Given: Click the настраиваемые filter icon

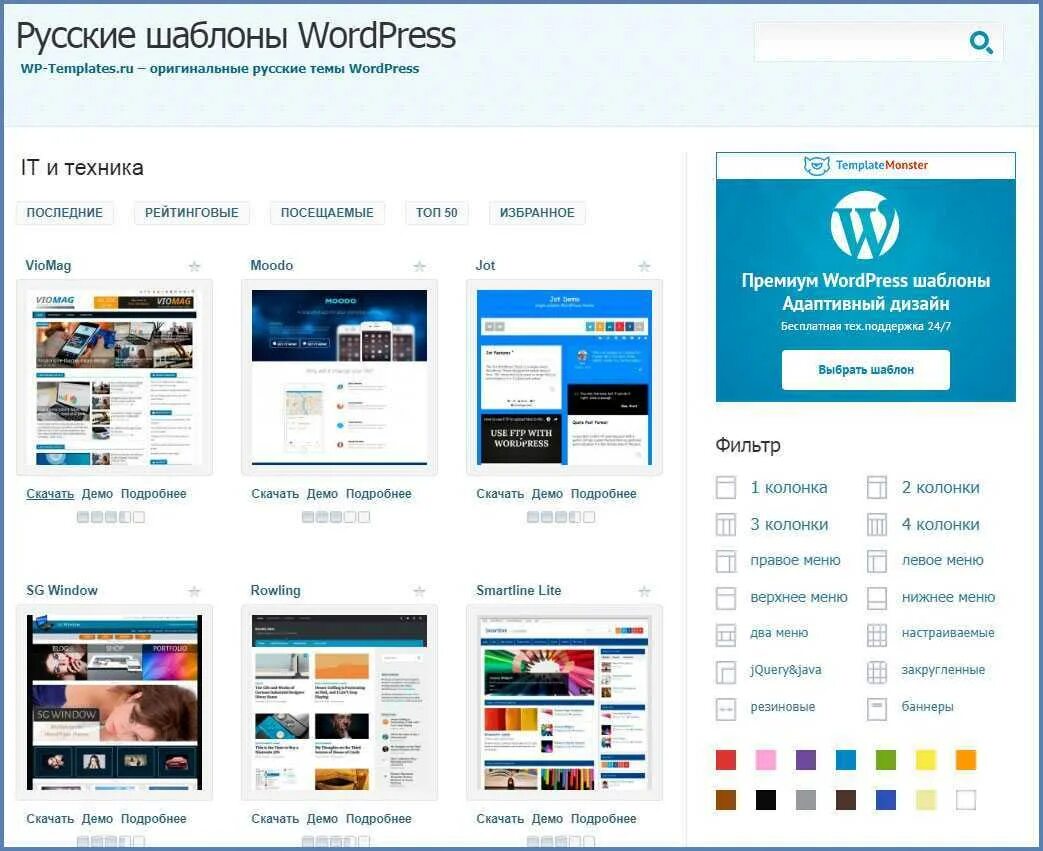Looking at the screenshot, I should click(x=877, y=635).
